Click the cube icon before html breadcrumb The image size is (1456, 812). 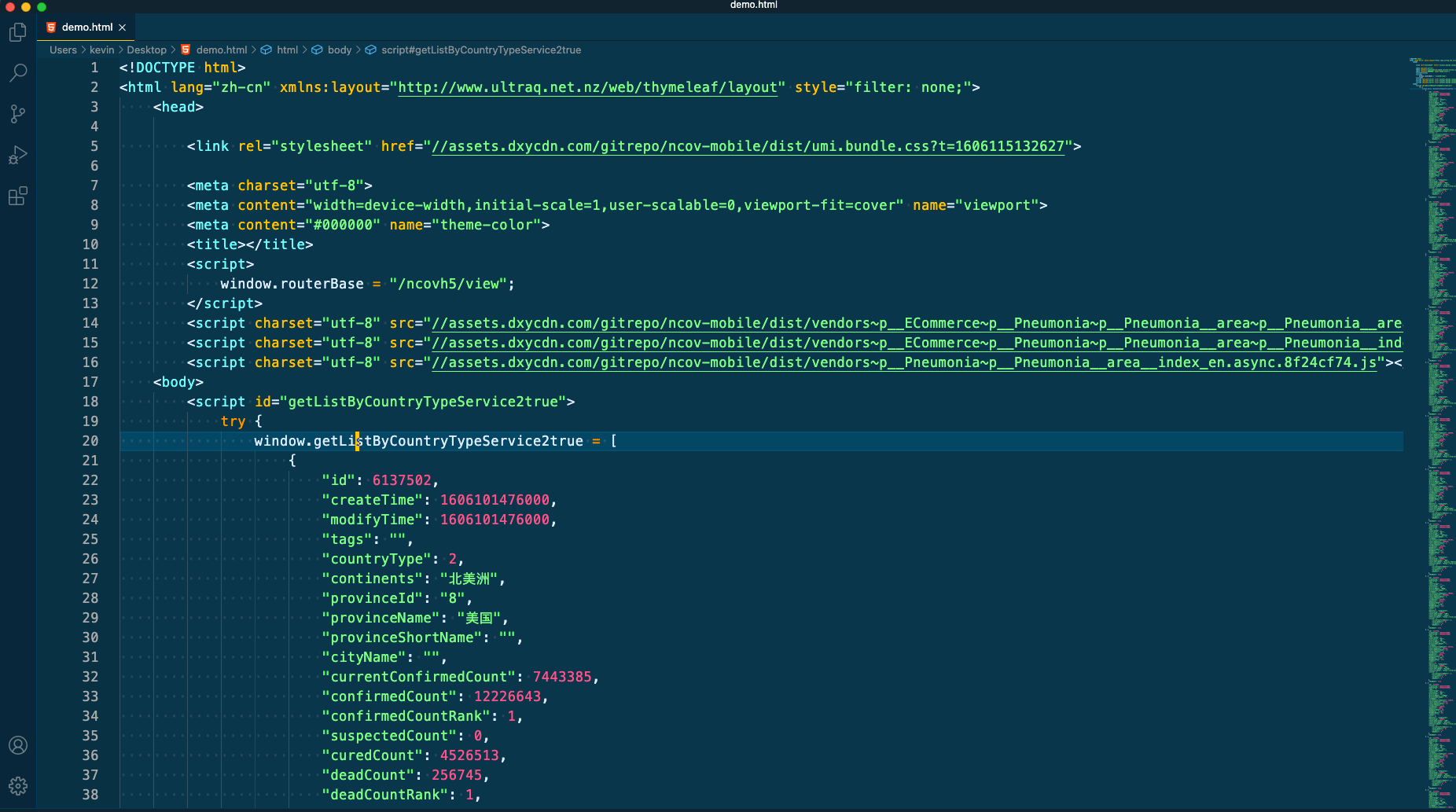pos(267,50)
